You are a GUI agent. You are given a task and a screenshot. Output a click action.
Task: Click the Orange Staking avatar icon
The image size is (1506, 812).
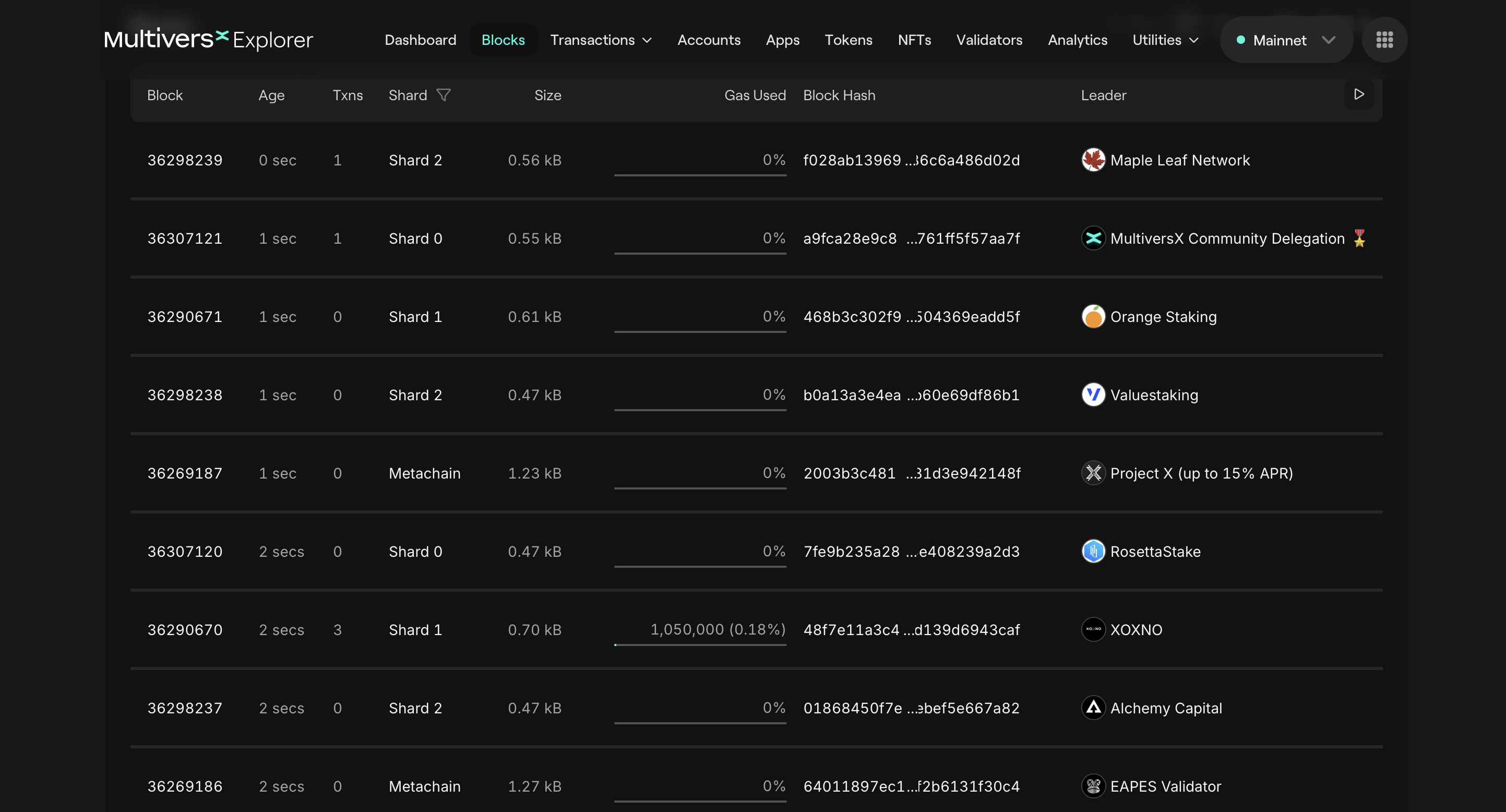1093,316
